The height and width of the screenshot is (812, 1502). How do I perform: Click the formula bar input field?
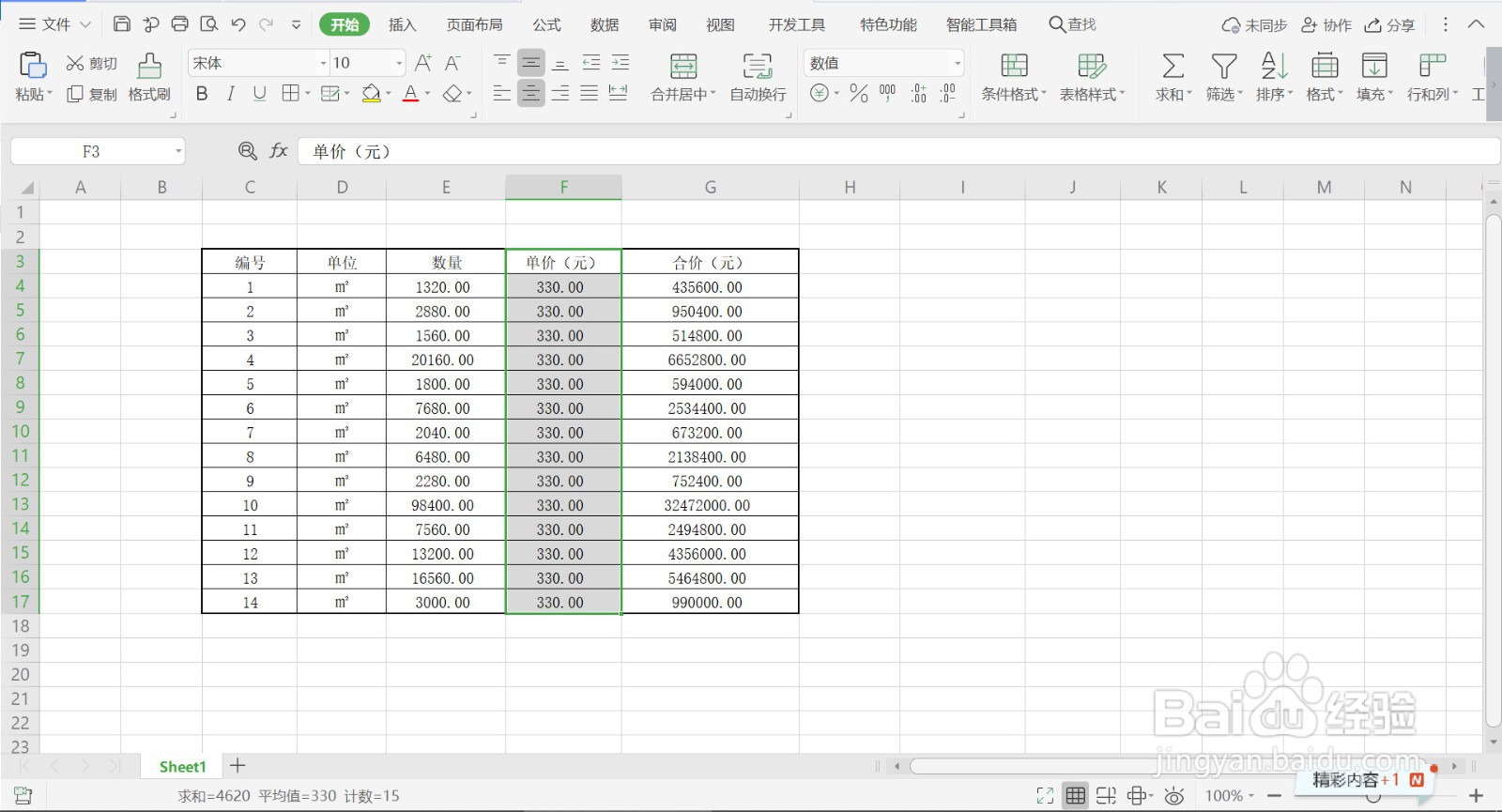pyautogui.click(x=898, y=151)
